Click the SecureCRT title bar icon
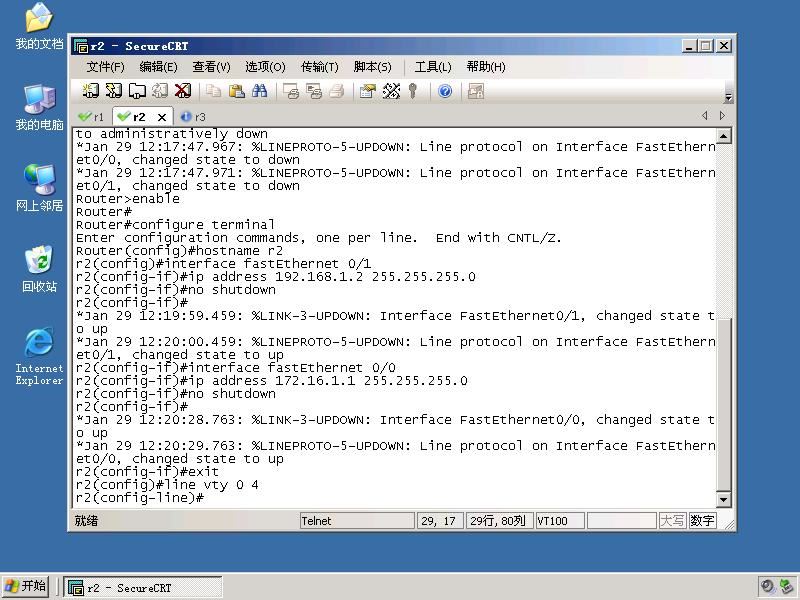The width and height of the screenshot is (800, 600). click(x=81, y=46)
